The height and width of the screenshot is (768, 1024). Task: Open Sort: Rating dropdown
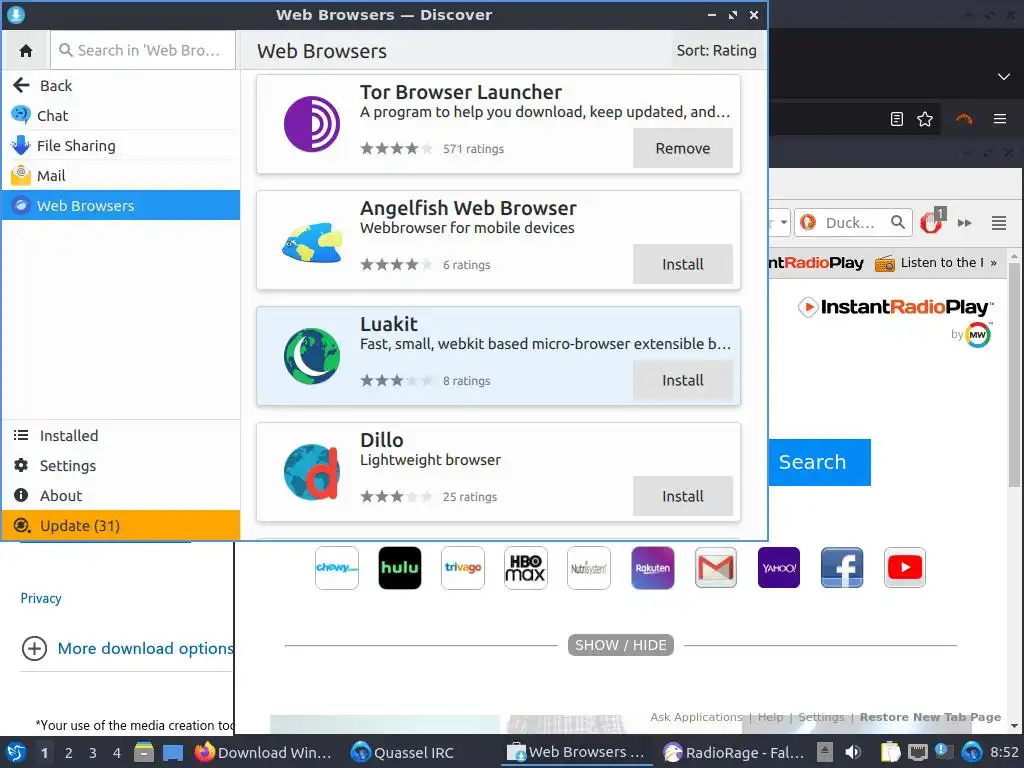[716, 50]
